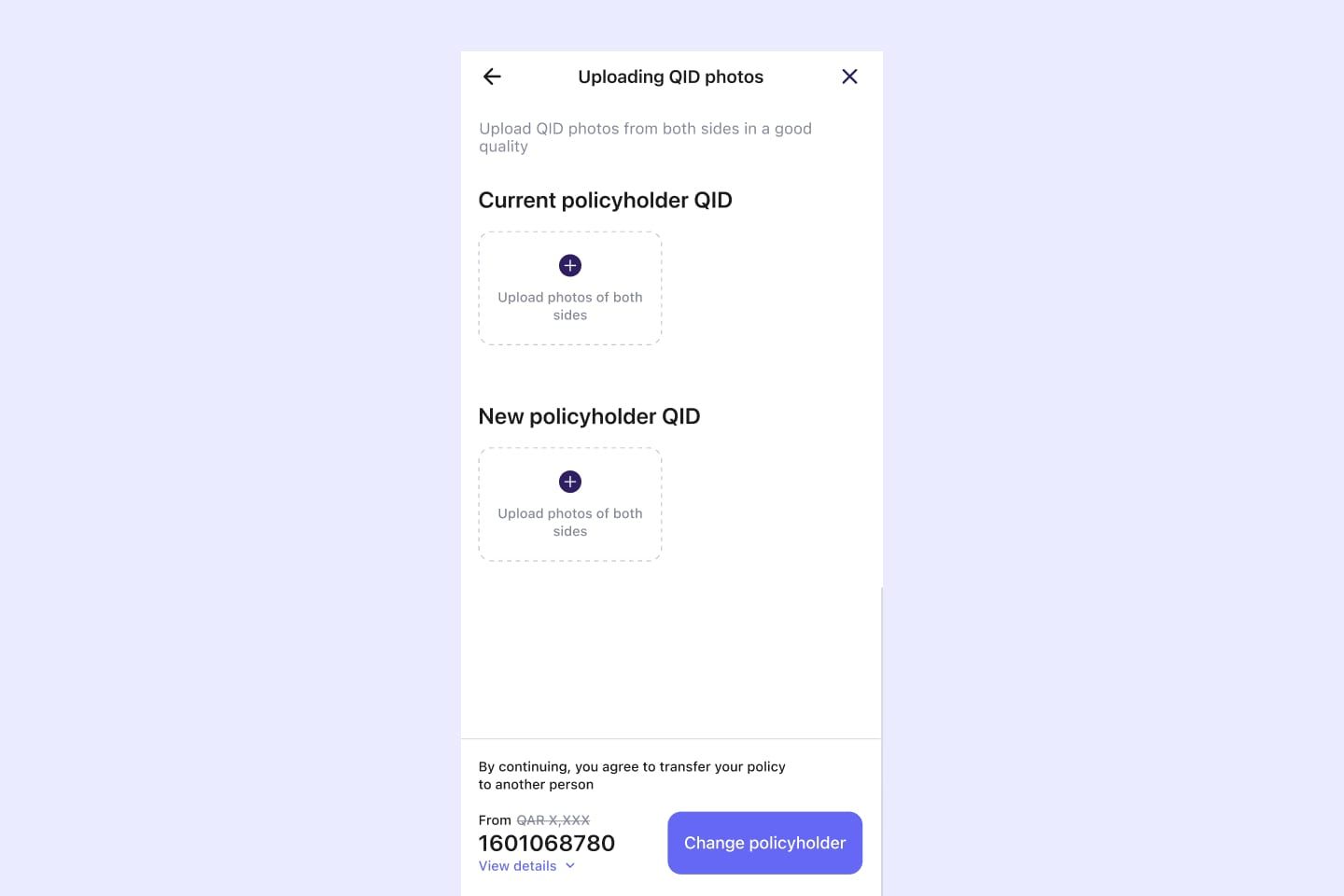Tap the plus icon under Current policyholder QID
The image size is (1344, 896).
coord(570,266)
